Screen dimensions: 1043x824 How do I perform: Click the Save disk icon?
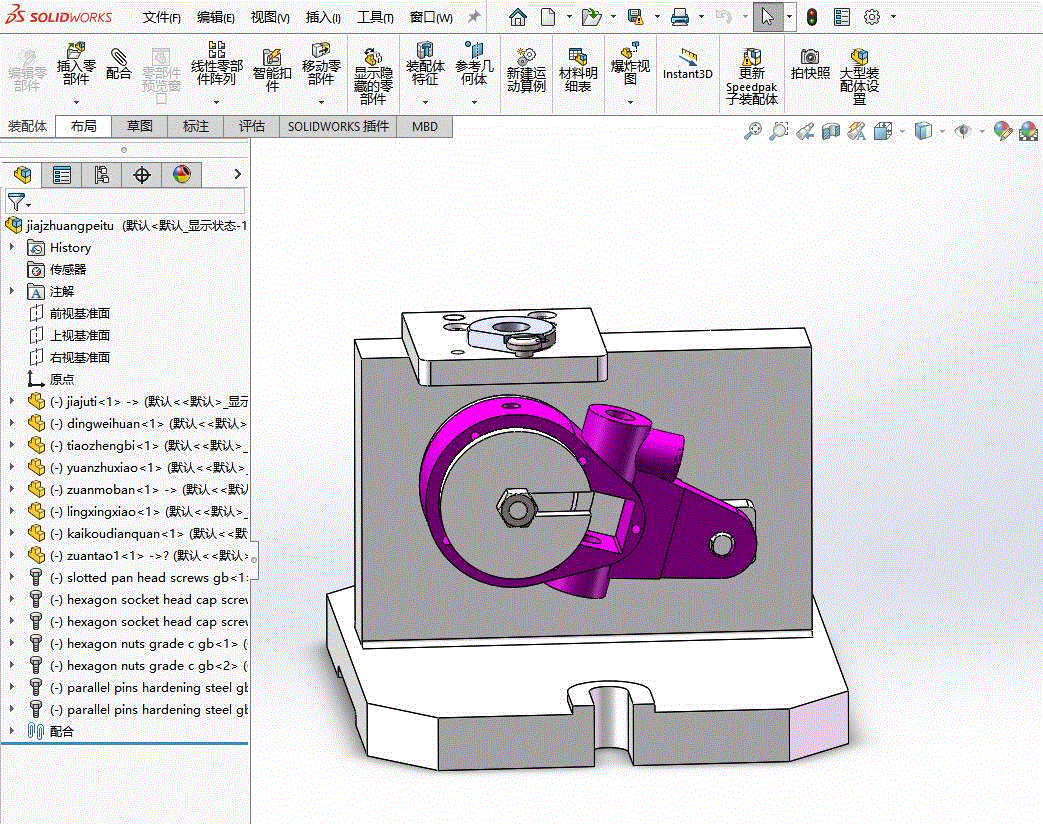point(636,17)
